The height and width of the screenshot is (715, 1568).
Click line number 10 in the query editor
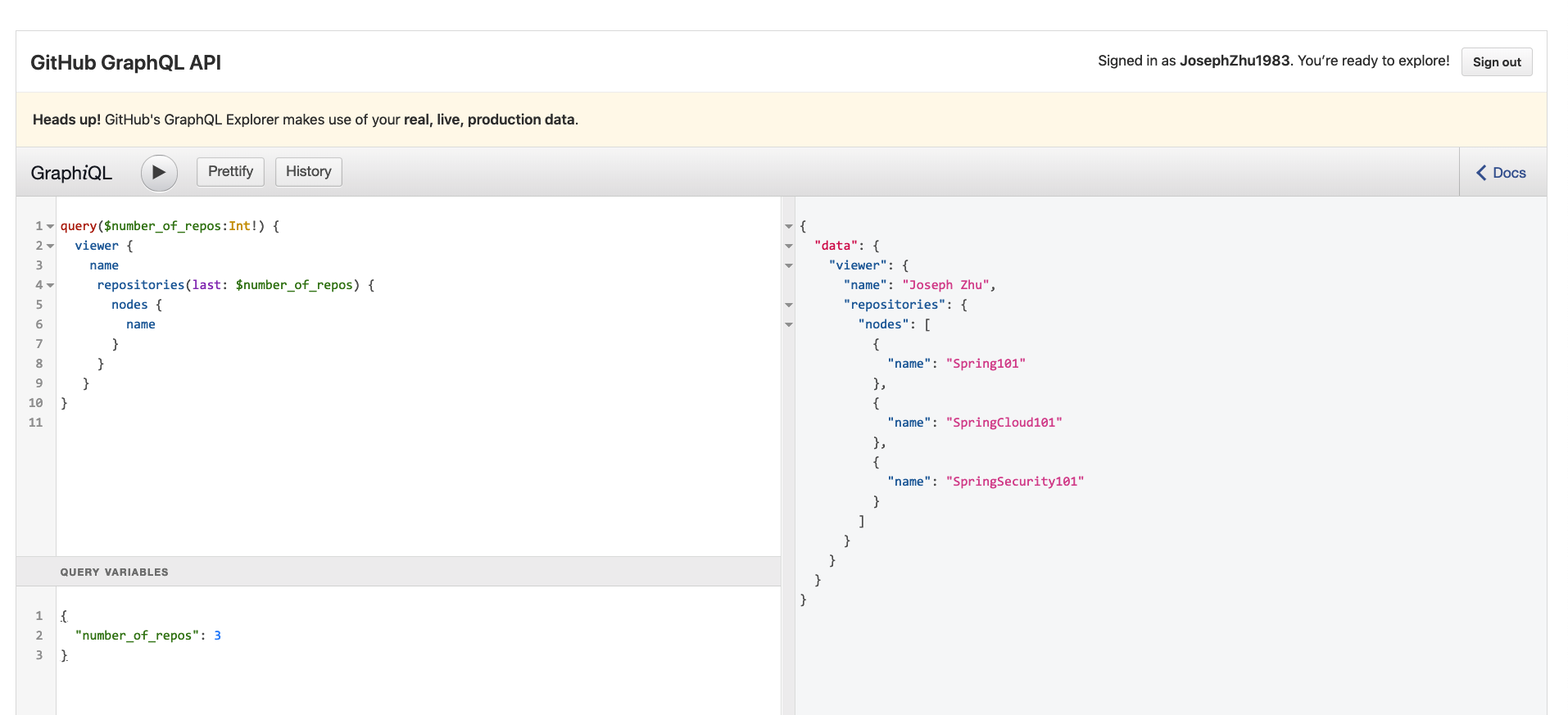[x=35, y=403]
